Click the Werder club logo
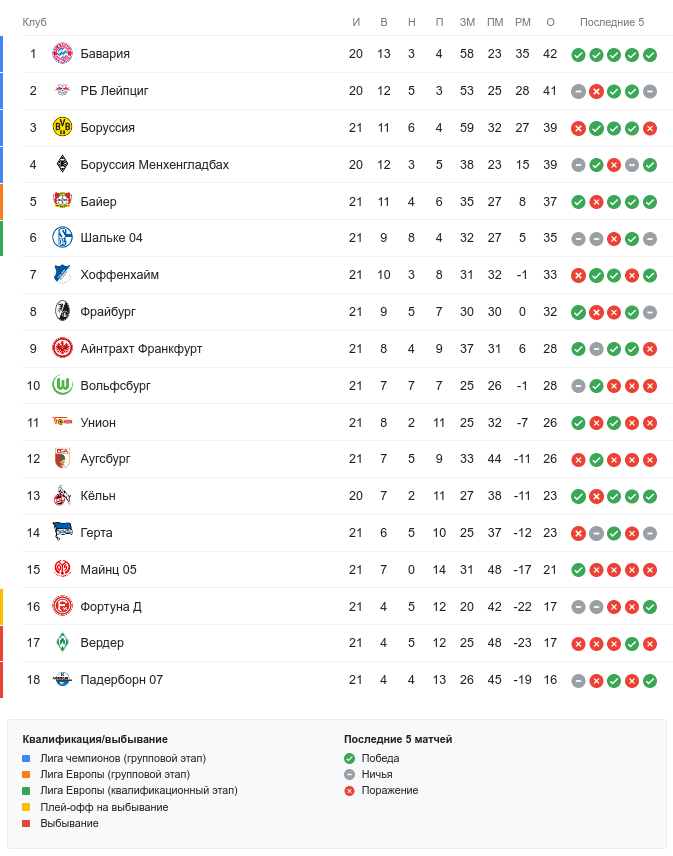The height and width of the screenshot is (856, 673). coord(63,643)
